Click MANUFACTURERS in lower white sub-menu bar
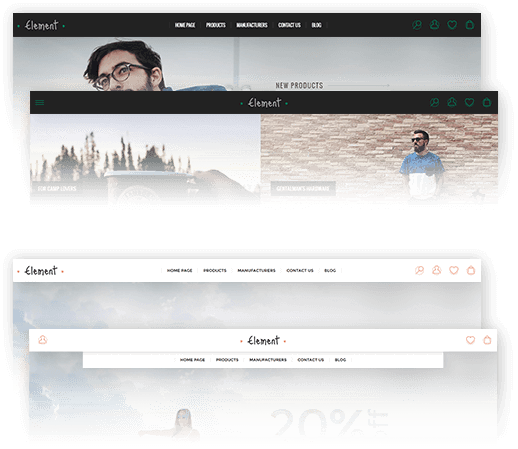Image resolution: width=518 pixels, height=449 pixels. coord(268,360)
